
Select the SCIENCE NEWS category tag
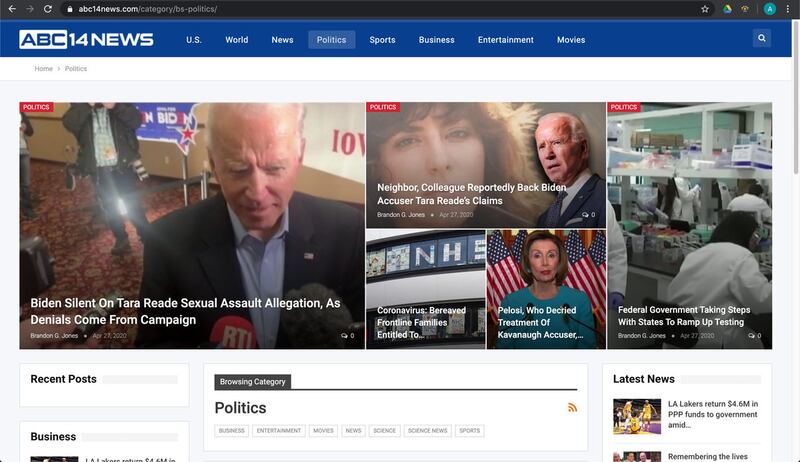coord(428,431)
